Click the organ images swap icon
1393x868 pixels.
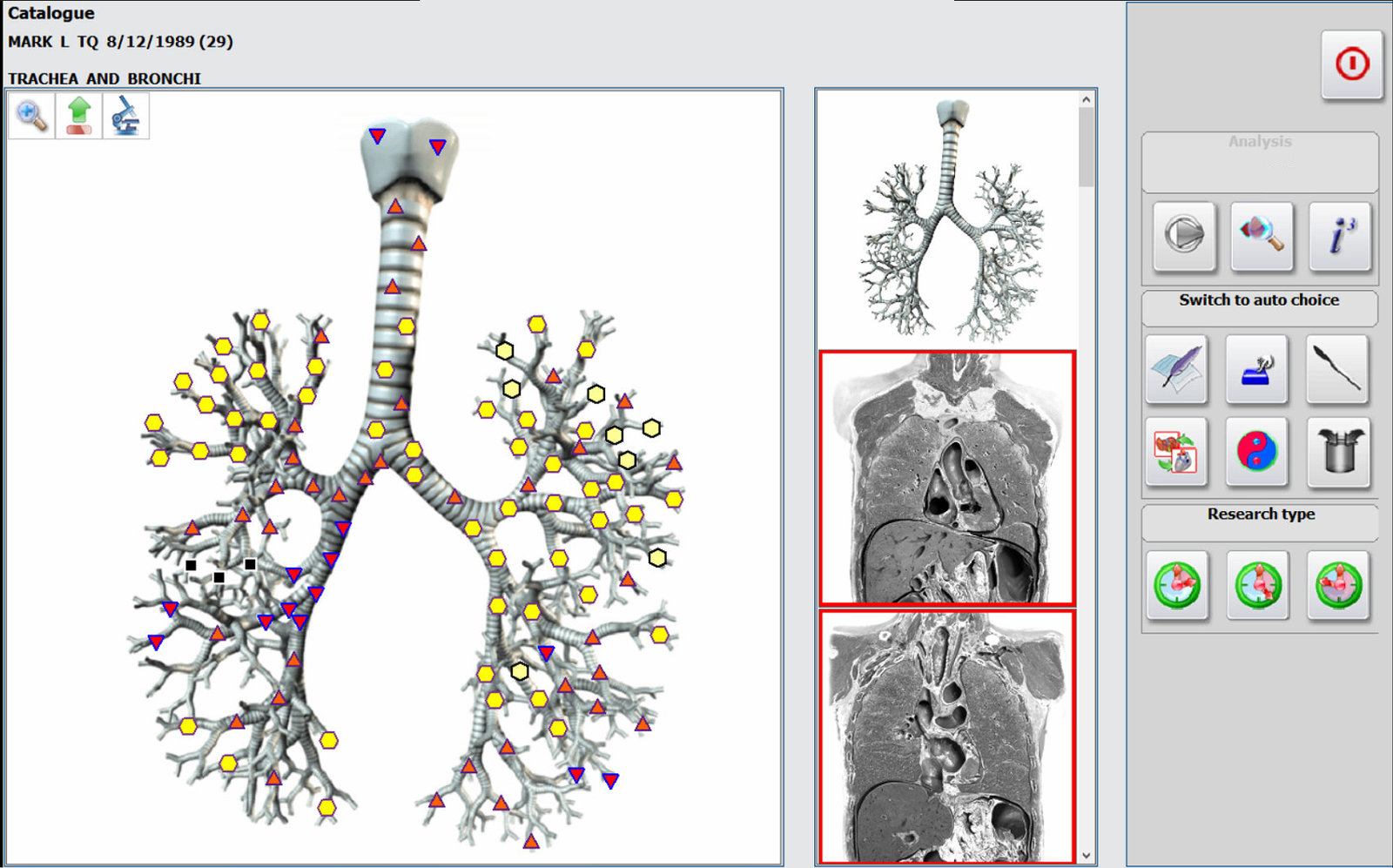tap(1177, 451)
